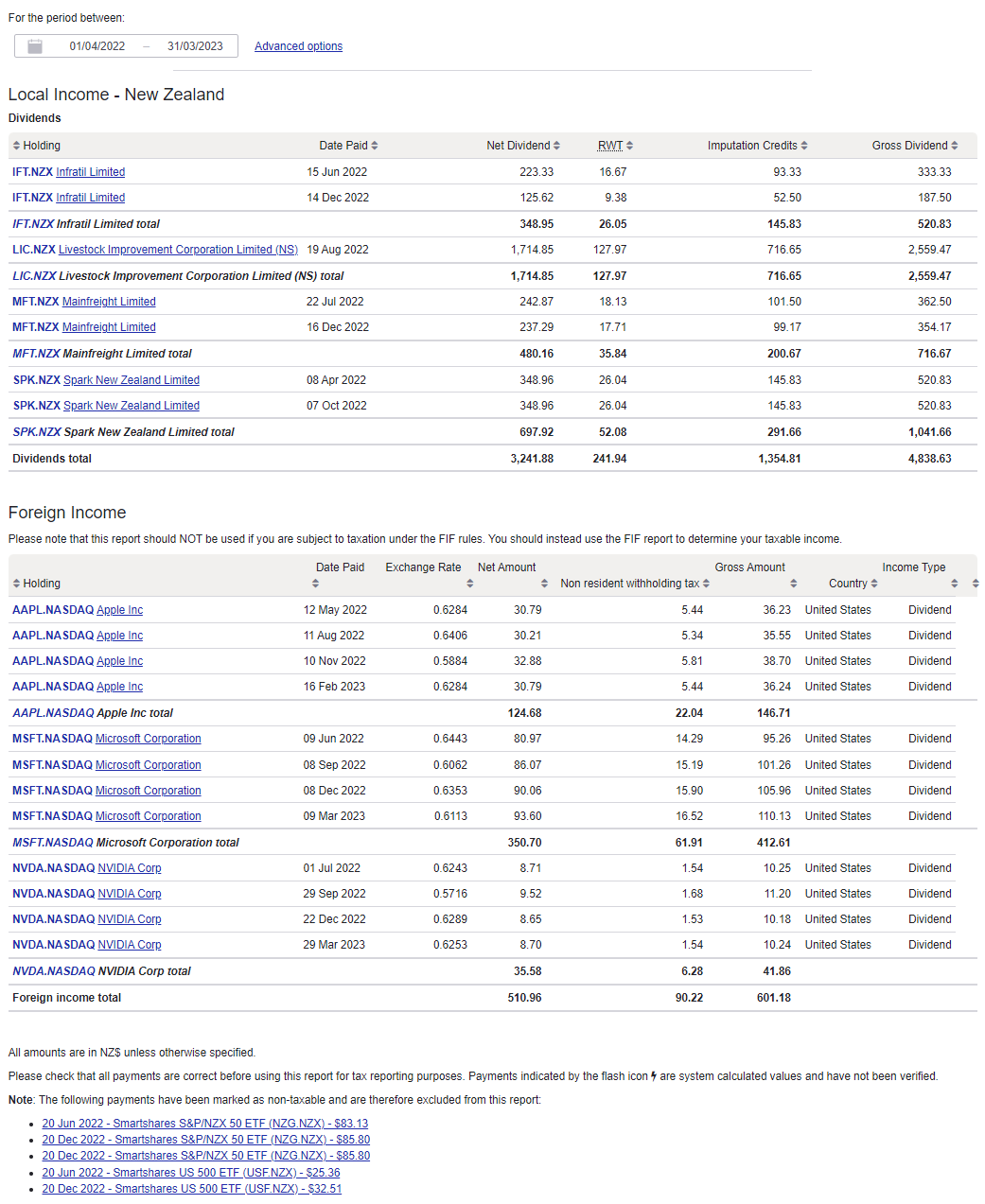
Task: Sort dividends by Imputation Credits column header
Action: point(757,146)
